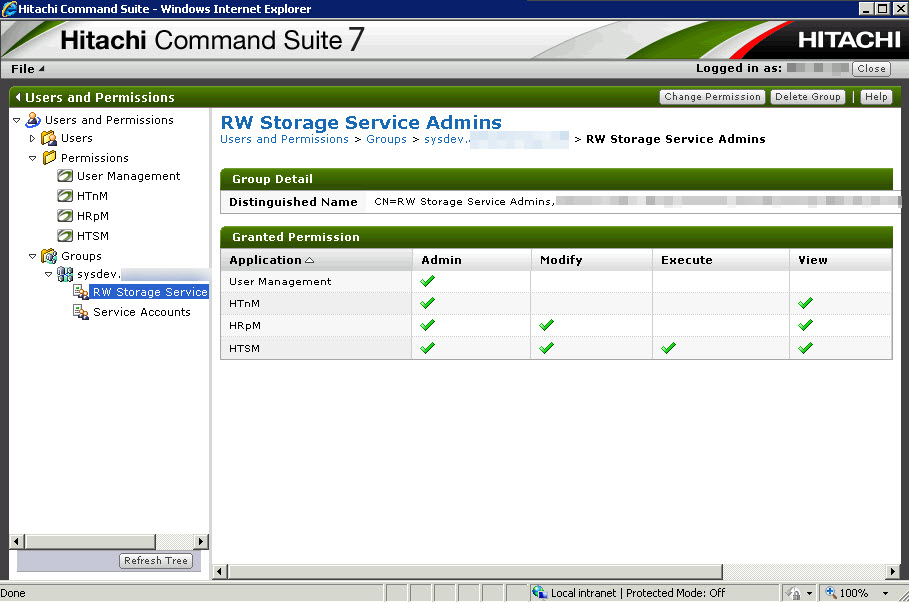Image resolution: width=909 pixels, height=602 pixels.
Task: Click the User Management permission icon
Action: click(65, 176)
